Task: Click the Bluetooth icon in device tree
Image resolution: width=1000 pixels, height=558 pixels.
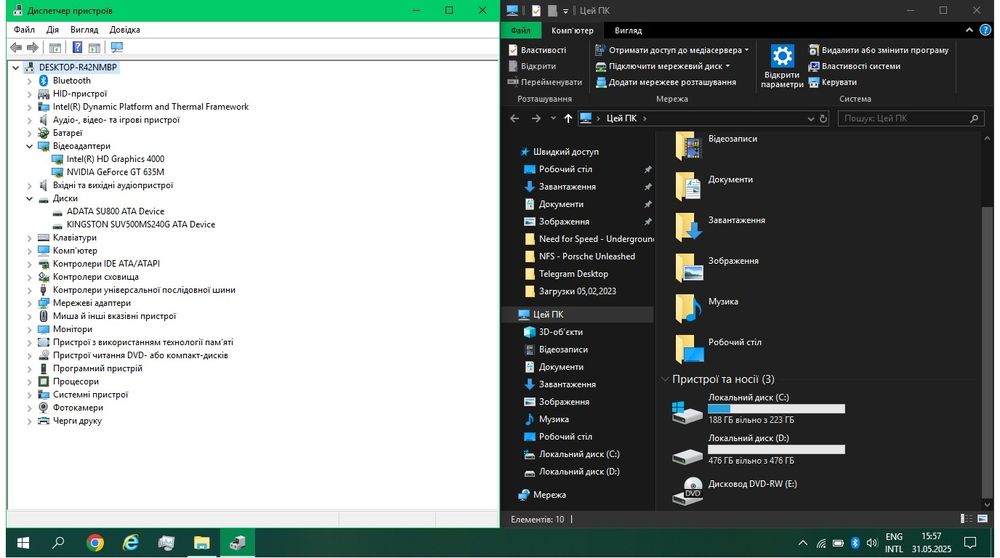Action: click(x=43, y=80)
